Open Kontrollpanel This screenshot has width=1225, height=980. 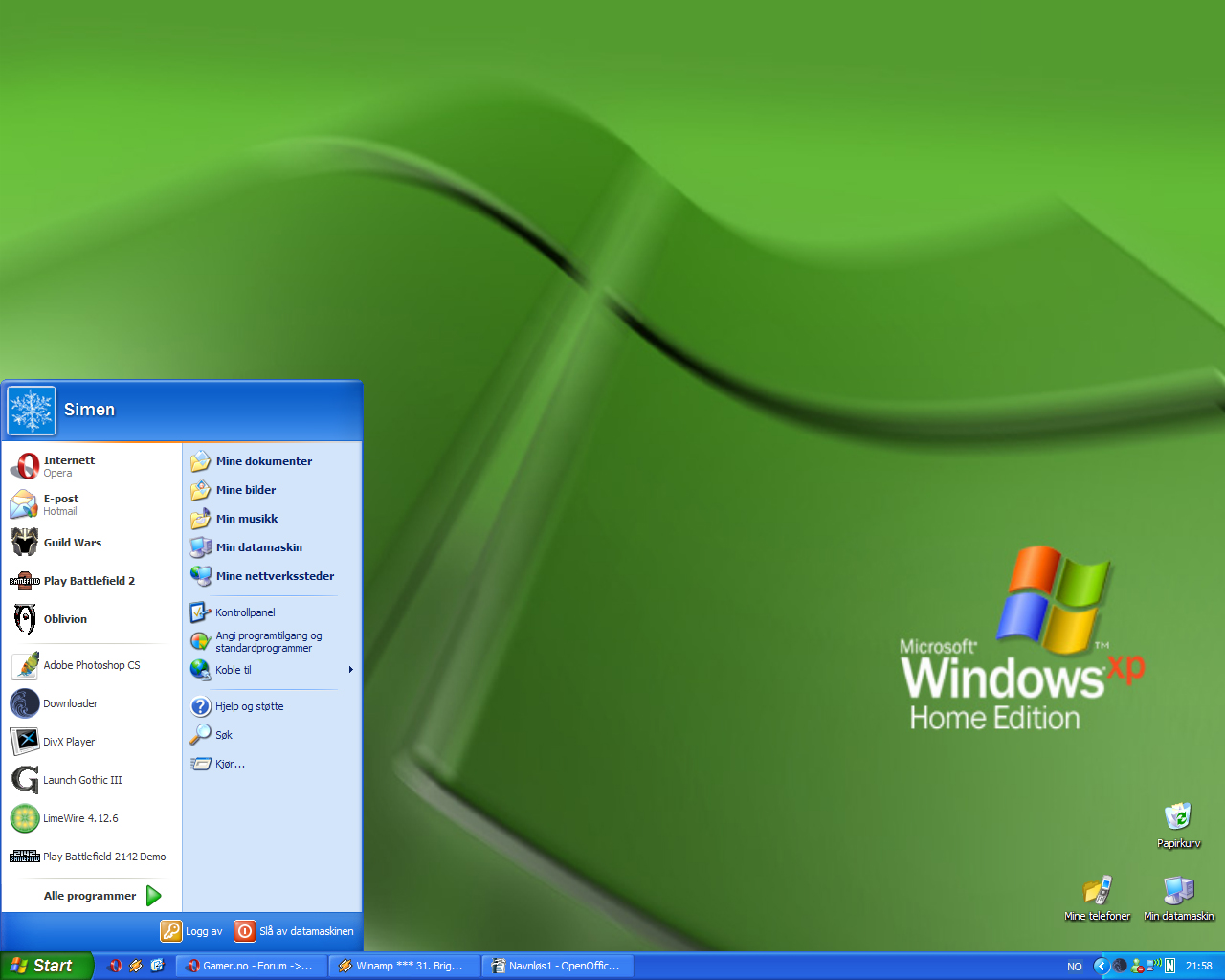(x=272, y=612)
